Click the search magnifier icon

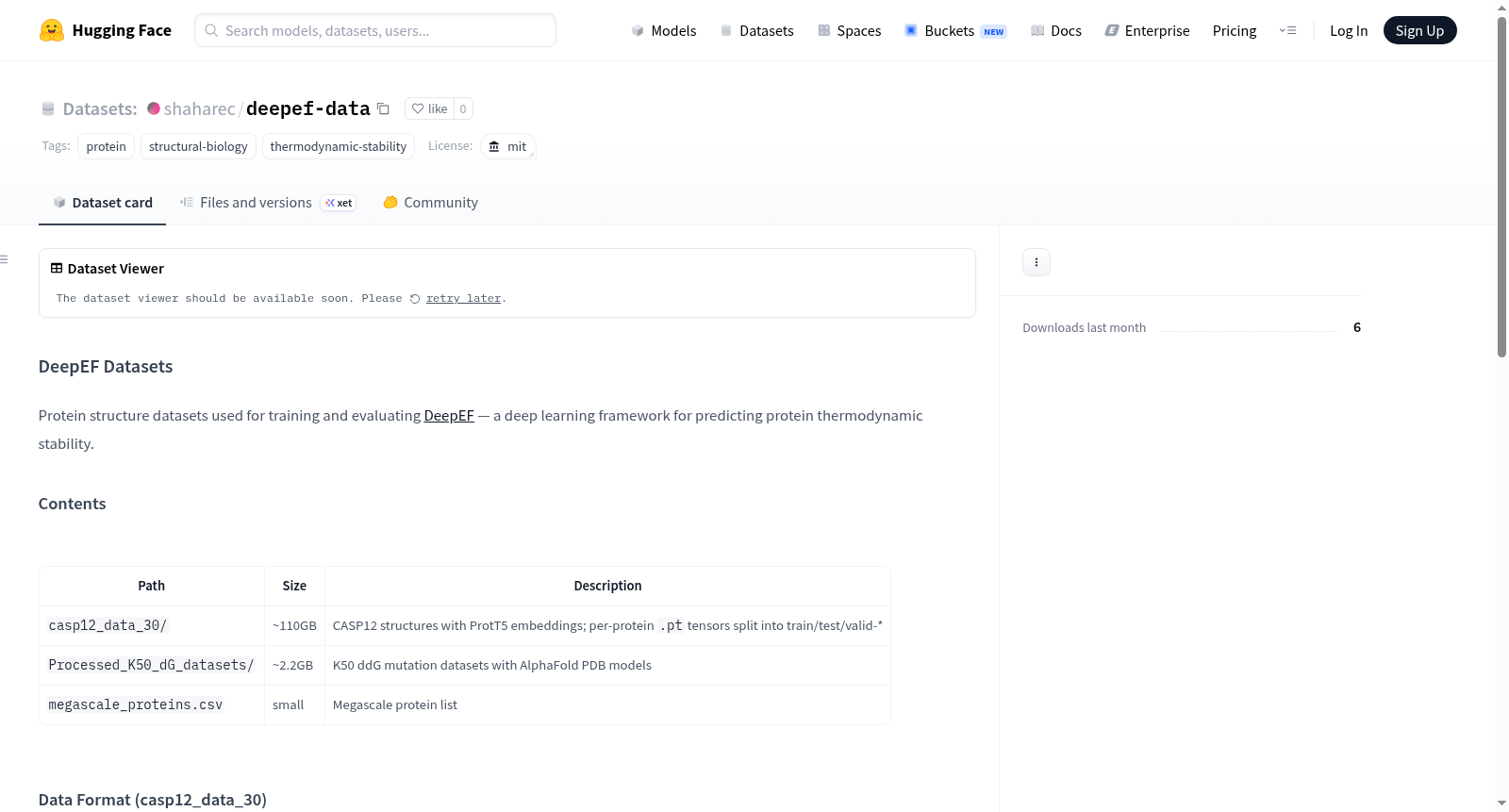(211, 30)
